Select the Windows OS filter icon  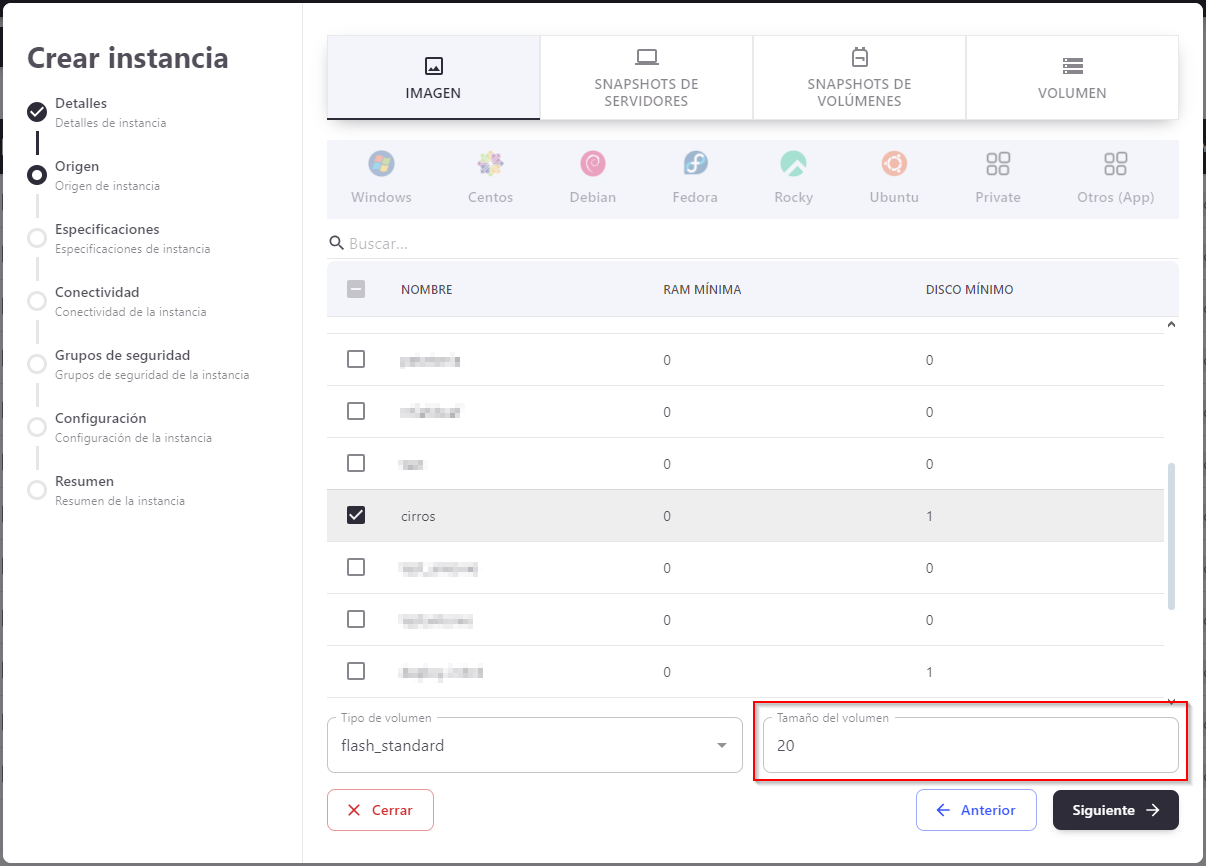click(x=381, y=164)
